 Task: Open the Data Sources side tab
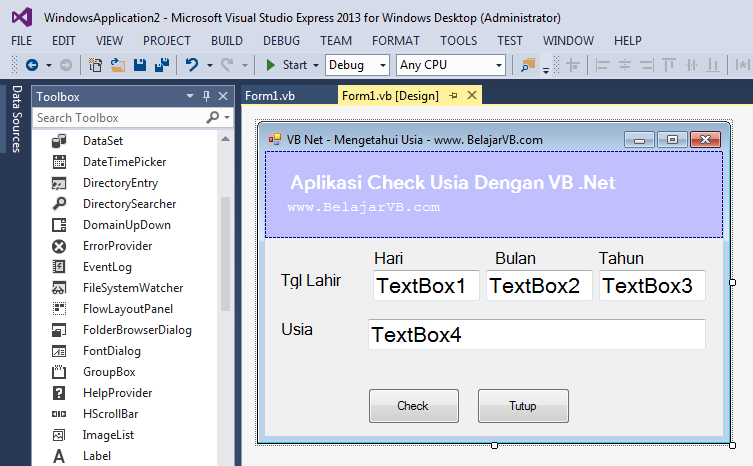click(x=17, y=119)
